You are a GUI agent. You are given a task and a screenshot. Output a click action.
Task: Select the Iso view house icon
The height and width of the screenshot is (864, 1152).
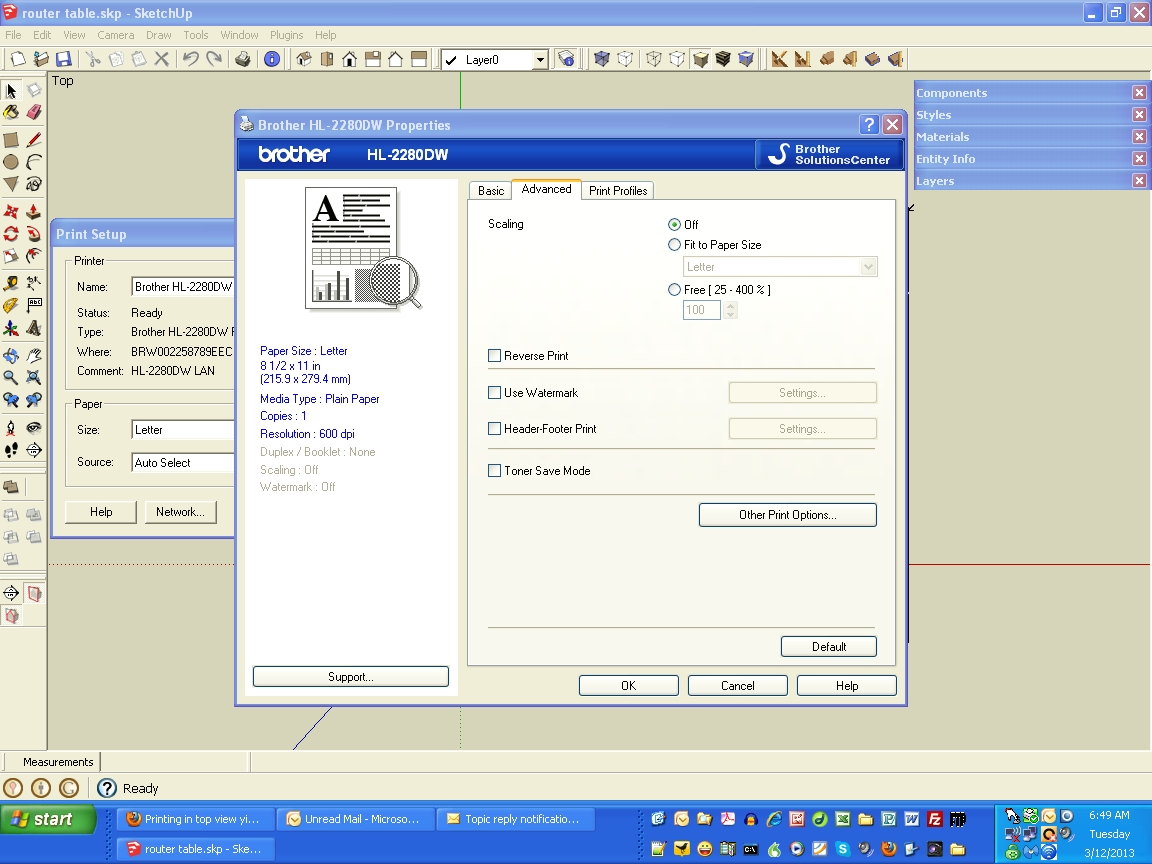(305, 60)
